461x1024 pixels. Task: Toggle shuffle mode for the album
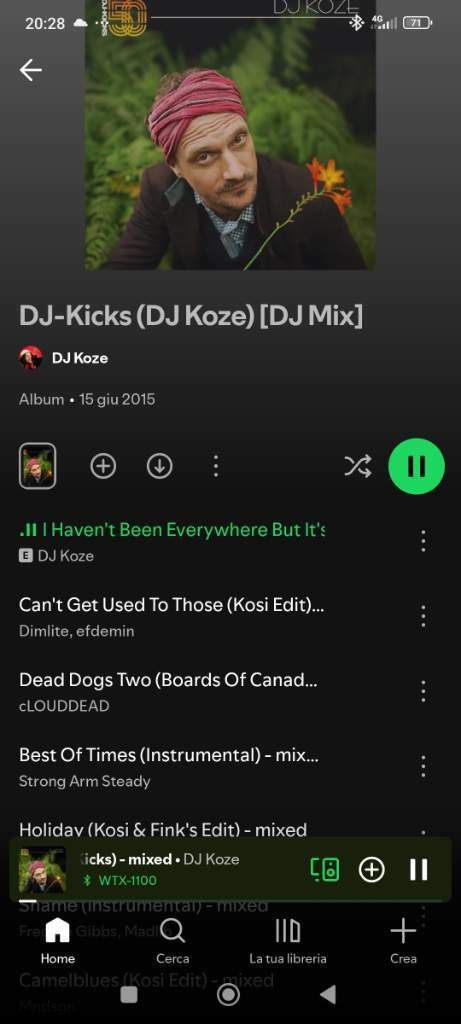tap(358, 466)
